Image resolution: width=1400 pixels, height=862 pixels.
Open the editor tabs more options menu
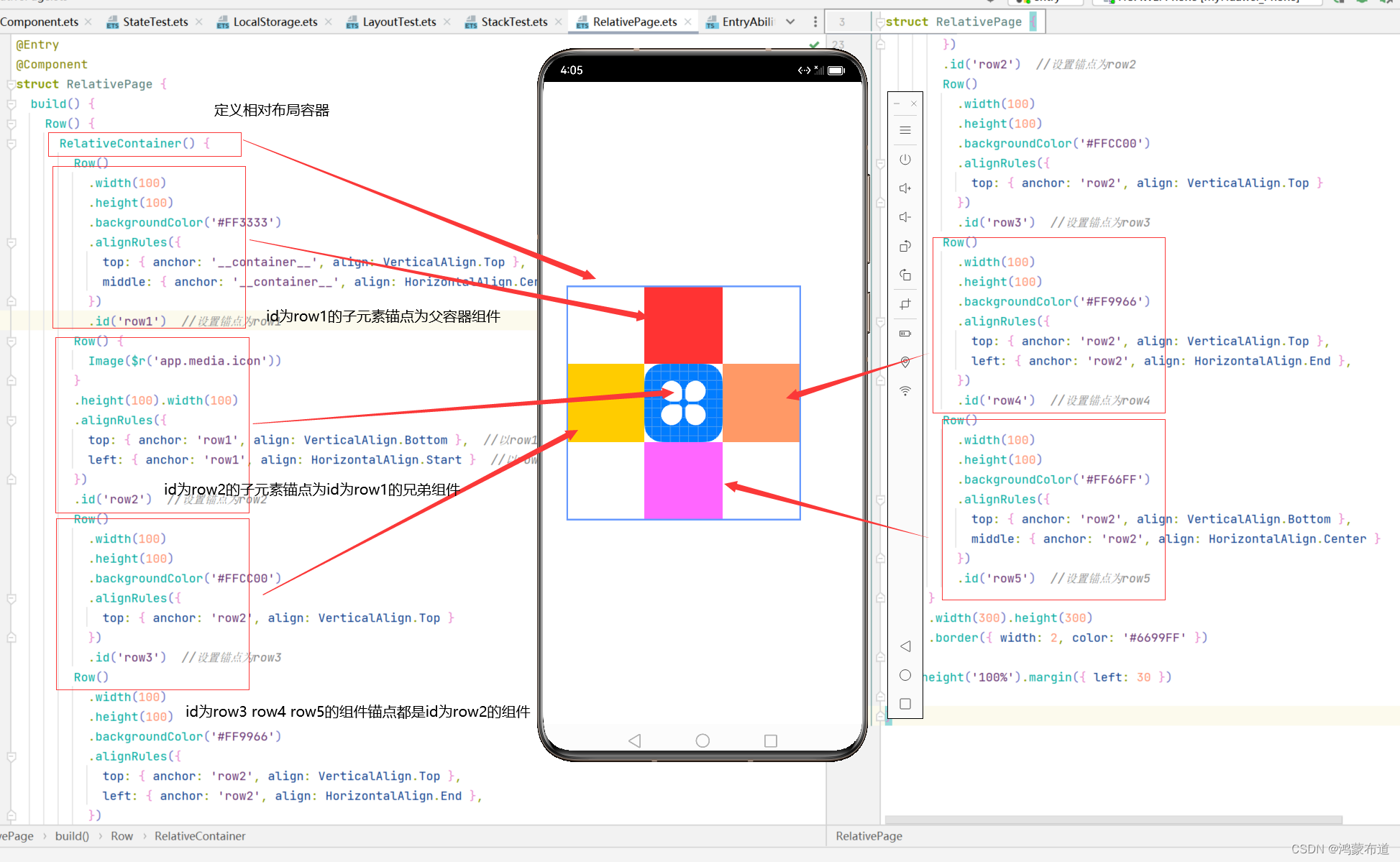pos(815,22)
